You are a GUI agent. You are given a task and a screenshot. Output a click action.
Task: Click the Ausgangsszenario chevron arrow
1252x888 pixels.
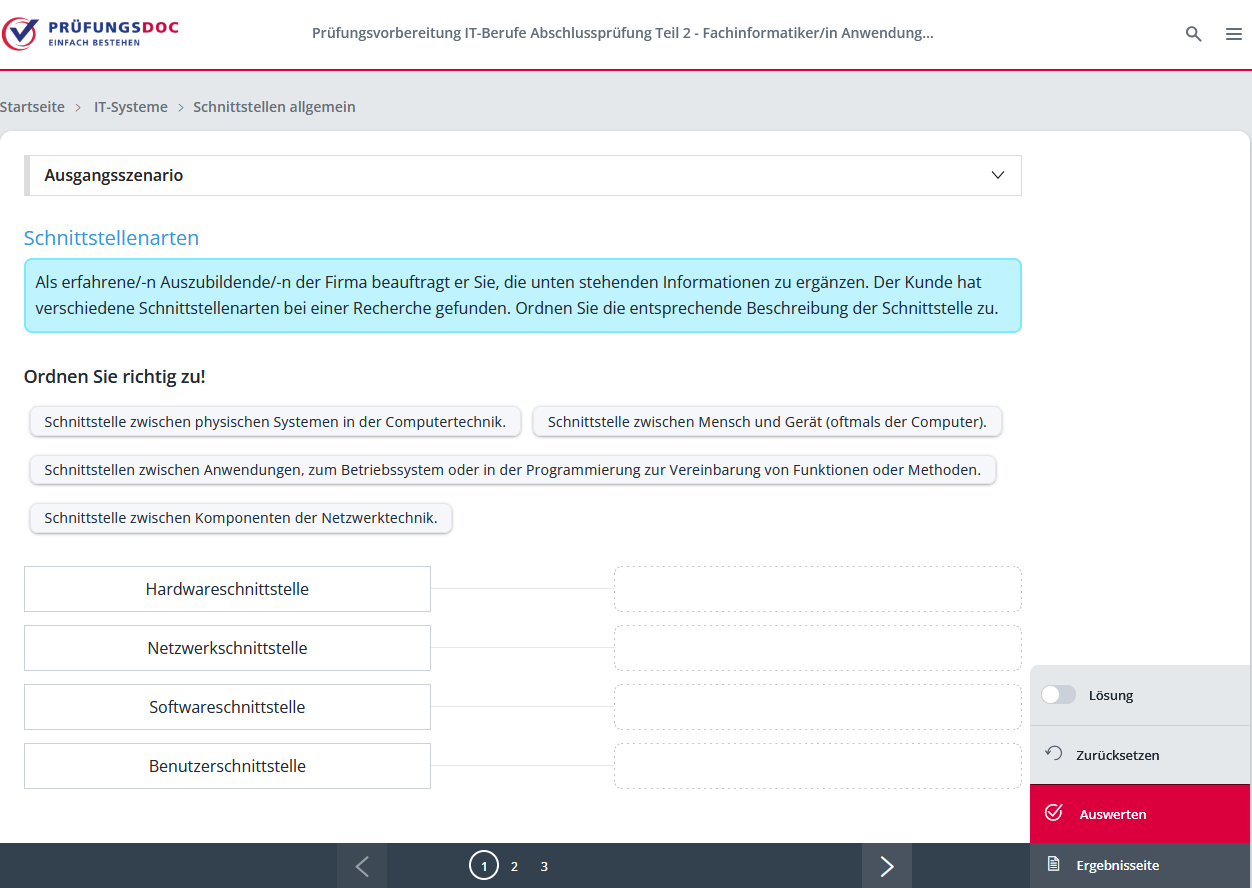[997, 175]
